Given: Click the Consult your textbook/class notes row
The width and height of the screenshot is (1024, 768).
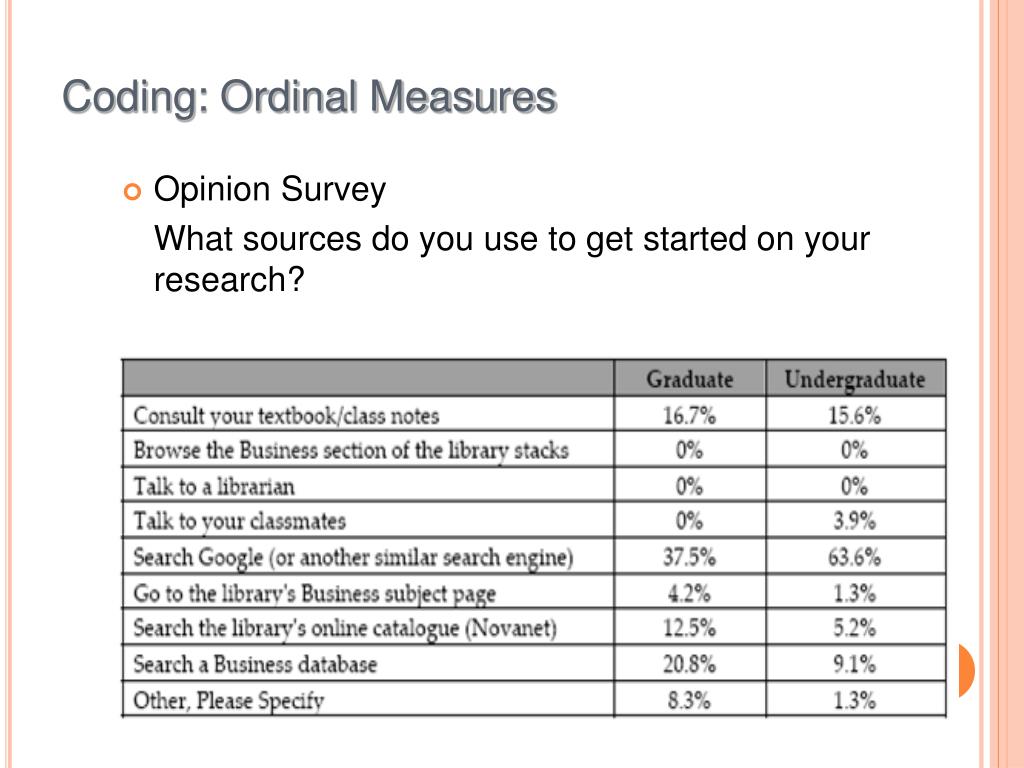Looking at the screenshot, I should click(x=534, y=415).
